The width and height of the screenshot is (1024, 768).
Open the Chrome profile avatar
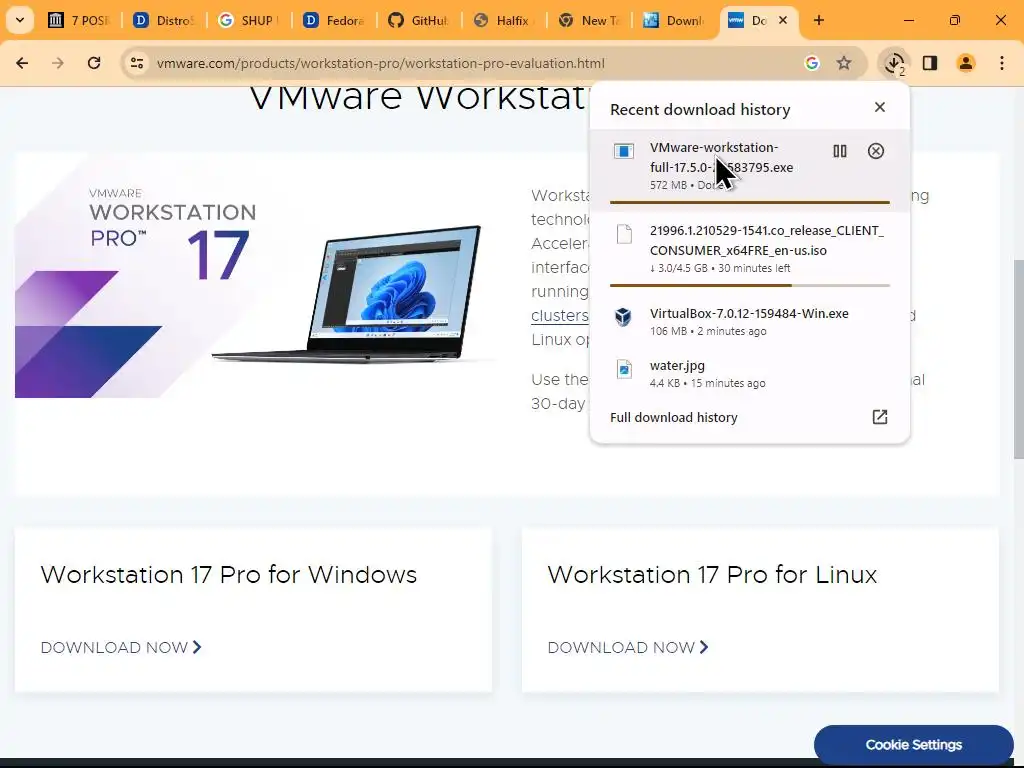pyautogui.click(x=965, y=63)
